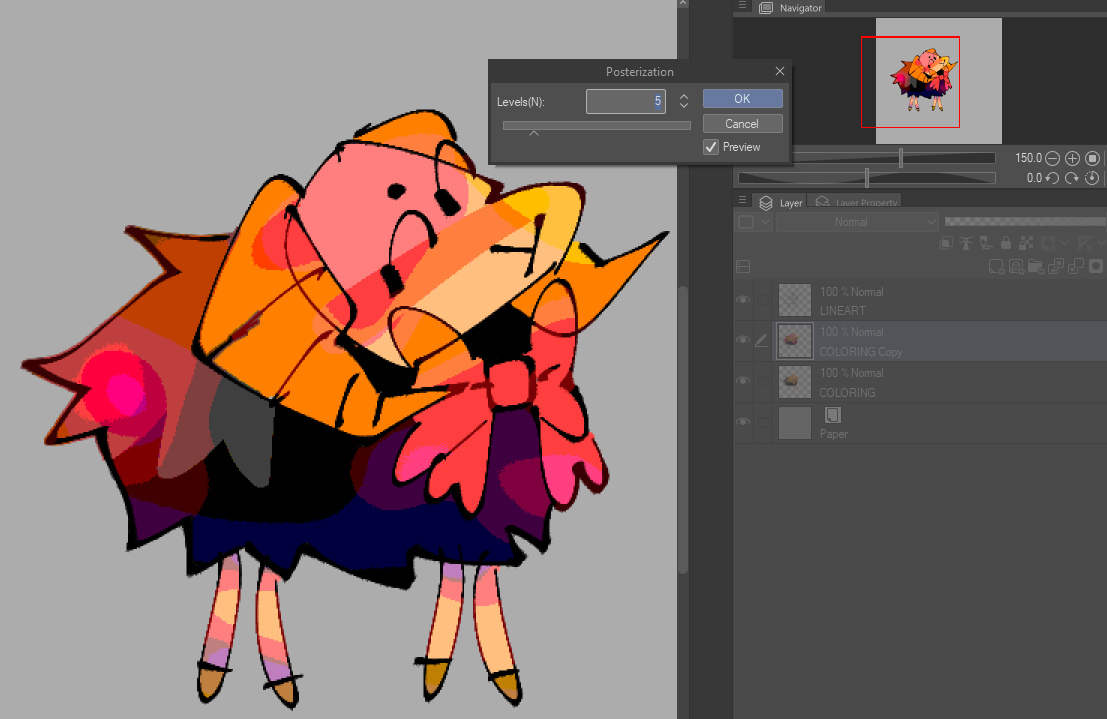
Task: Click the Levels value stepper arrows
Action: [x=684, y=101]
